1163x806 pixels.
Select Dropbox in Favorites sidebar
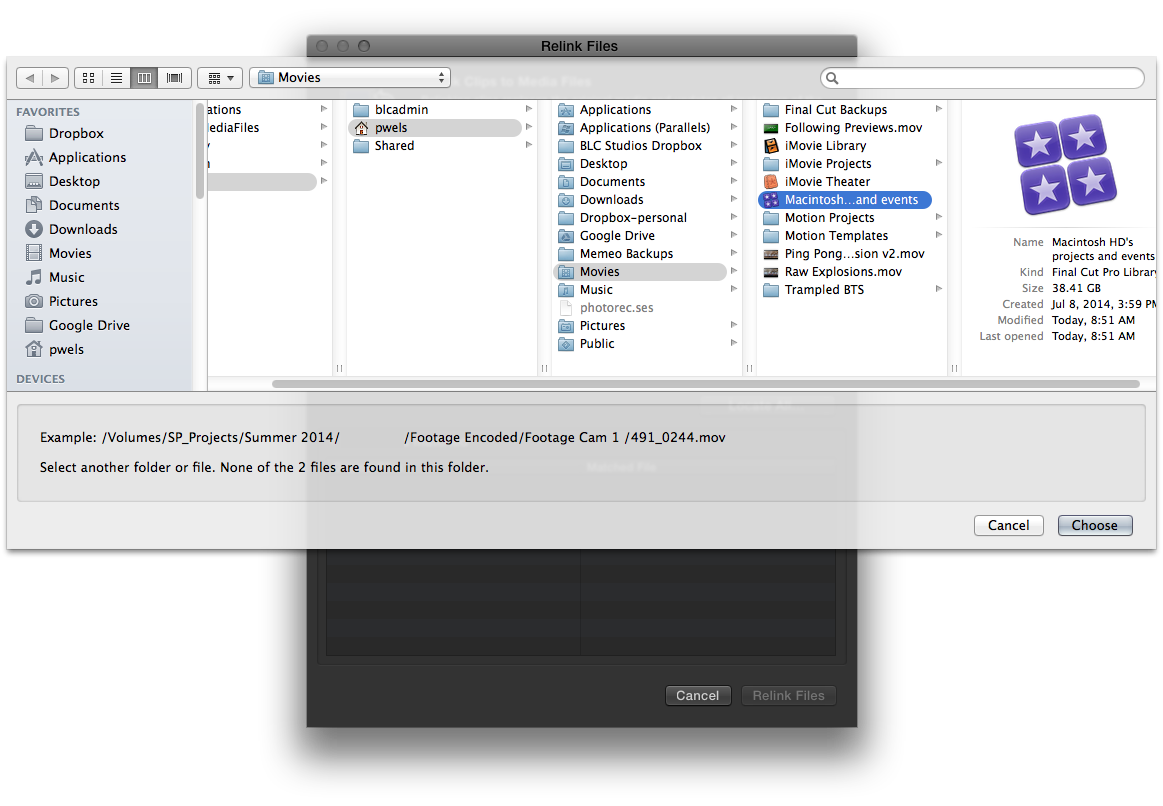(x=76, y=133)
